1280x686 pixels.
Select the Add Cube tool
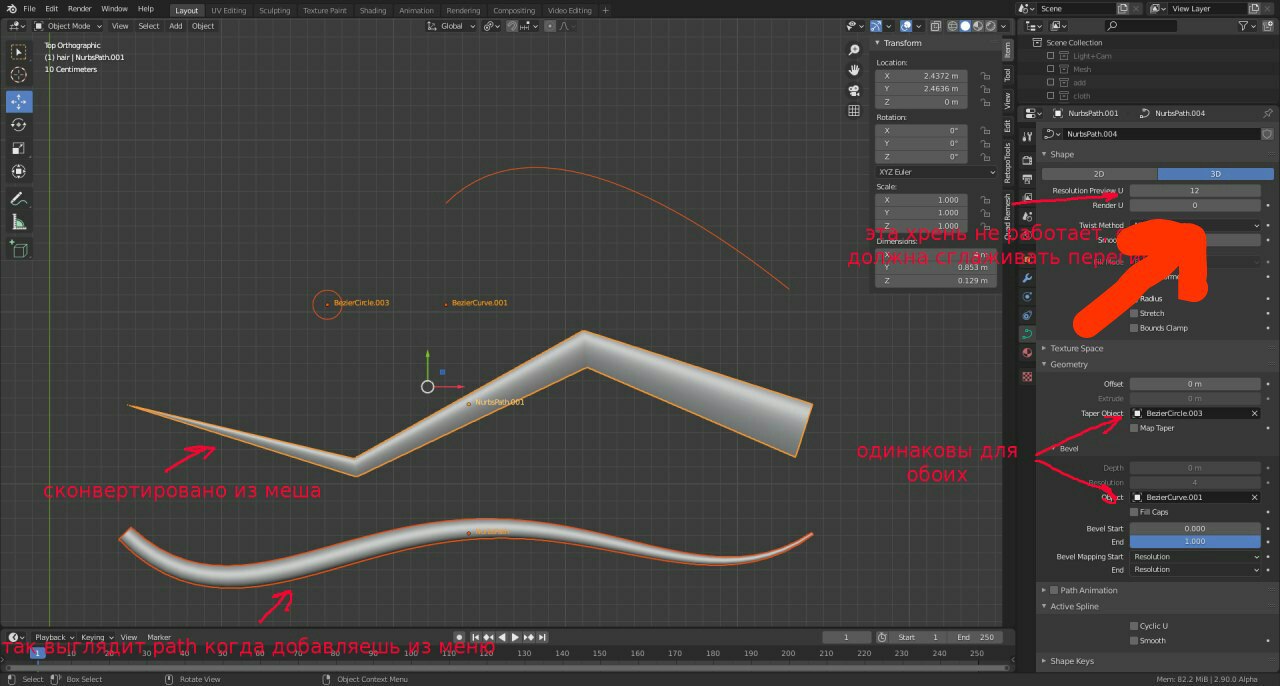pos(19,250)
